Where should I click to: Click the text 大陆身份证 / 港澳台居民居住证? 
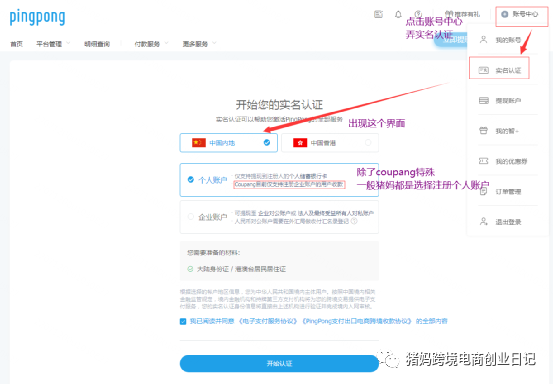tap(241, 269)
